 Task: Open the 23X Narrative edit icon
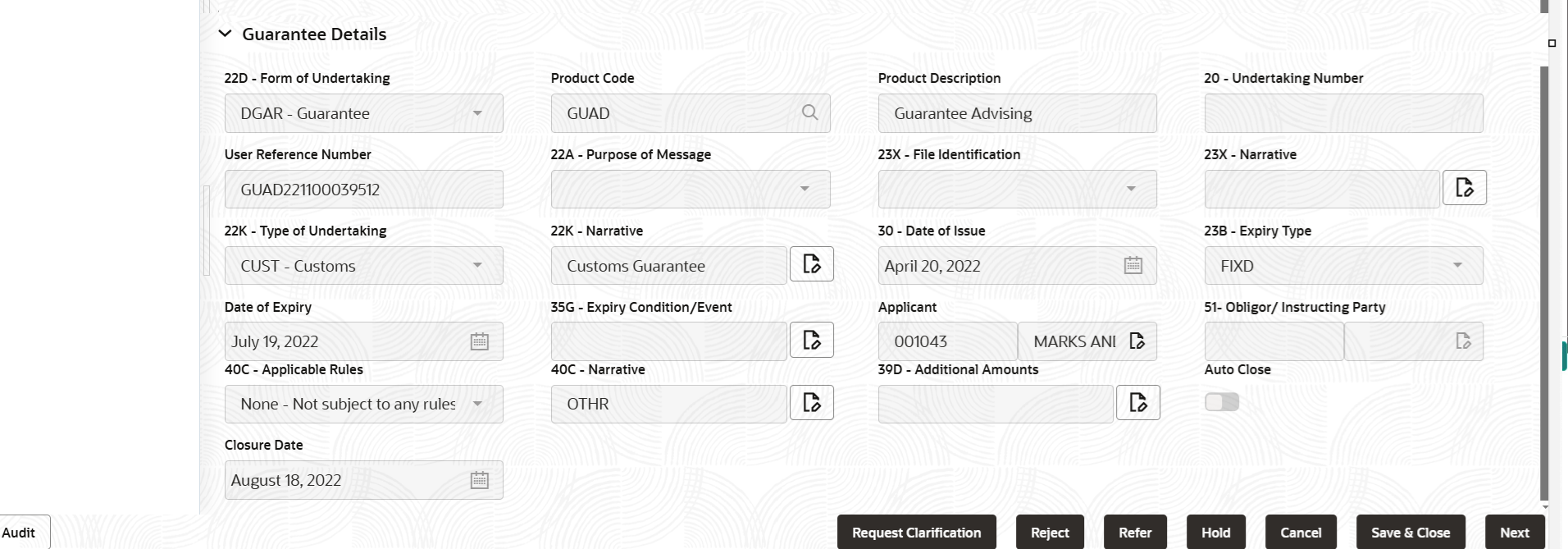[x=1464, y=188]
